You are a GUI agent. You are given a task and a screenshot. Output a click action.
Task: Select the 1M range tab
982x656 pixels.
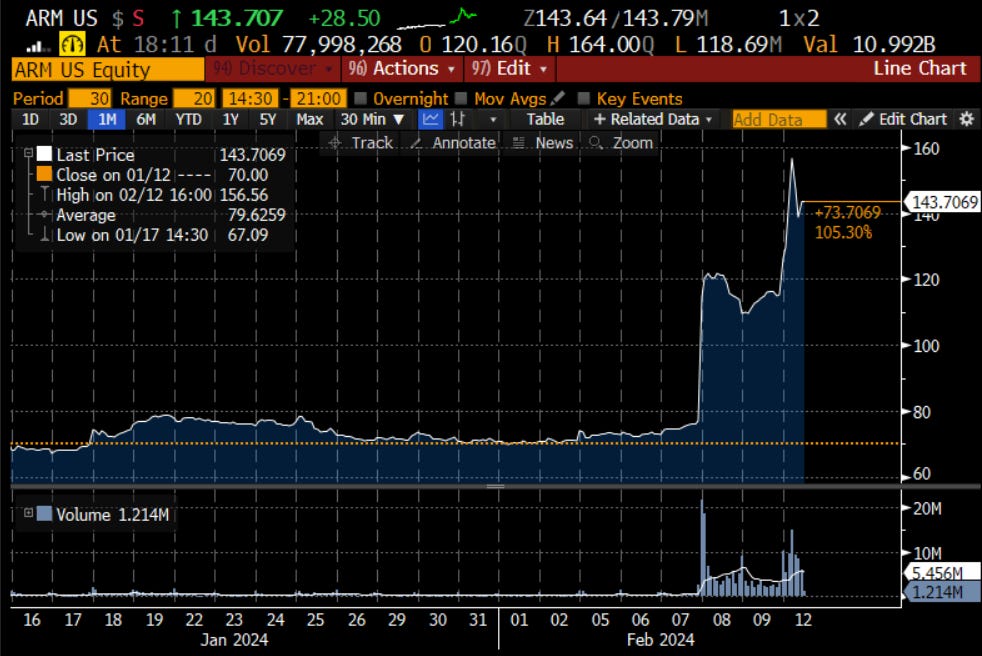click(107, 119)
